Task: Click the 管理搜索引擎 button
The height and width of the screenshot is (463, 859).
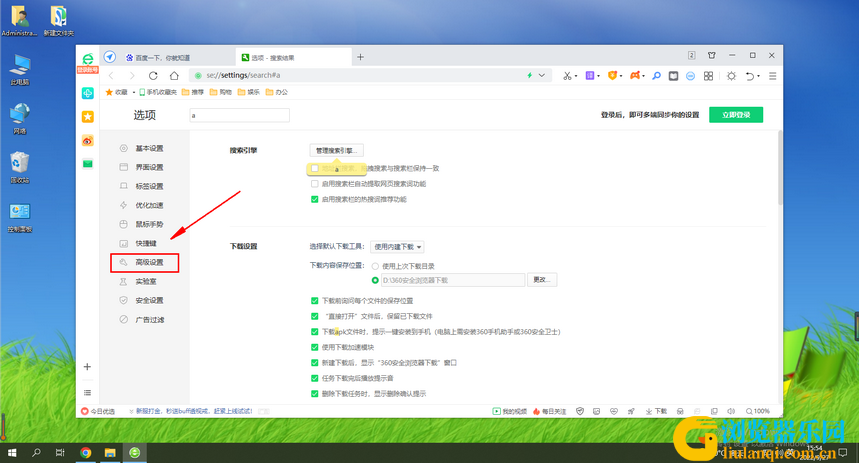Action: [x=336, y=150]
